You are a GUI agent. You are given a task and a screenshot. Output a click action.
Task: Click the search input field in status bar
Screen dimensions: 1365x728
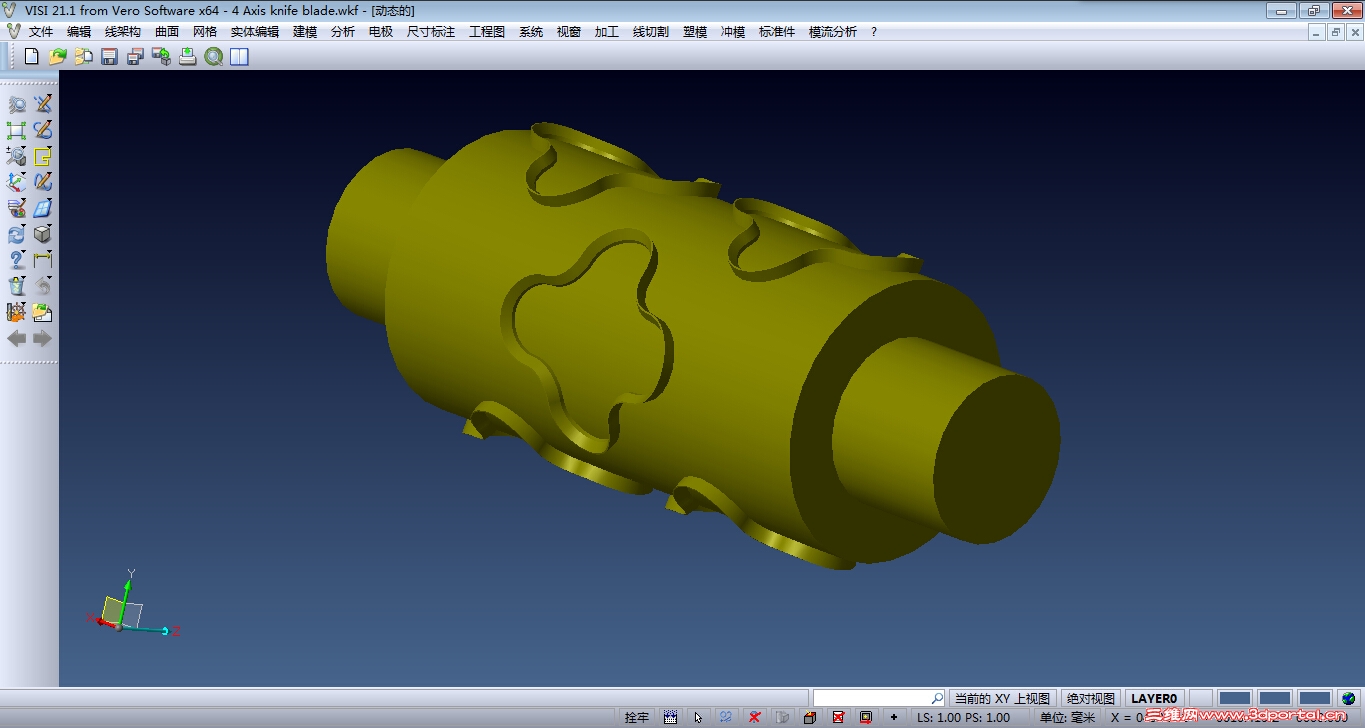pos(879,698)
